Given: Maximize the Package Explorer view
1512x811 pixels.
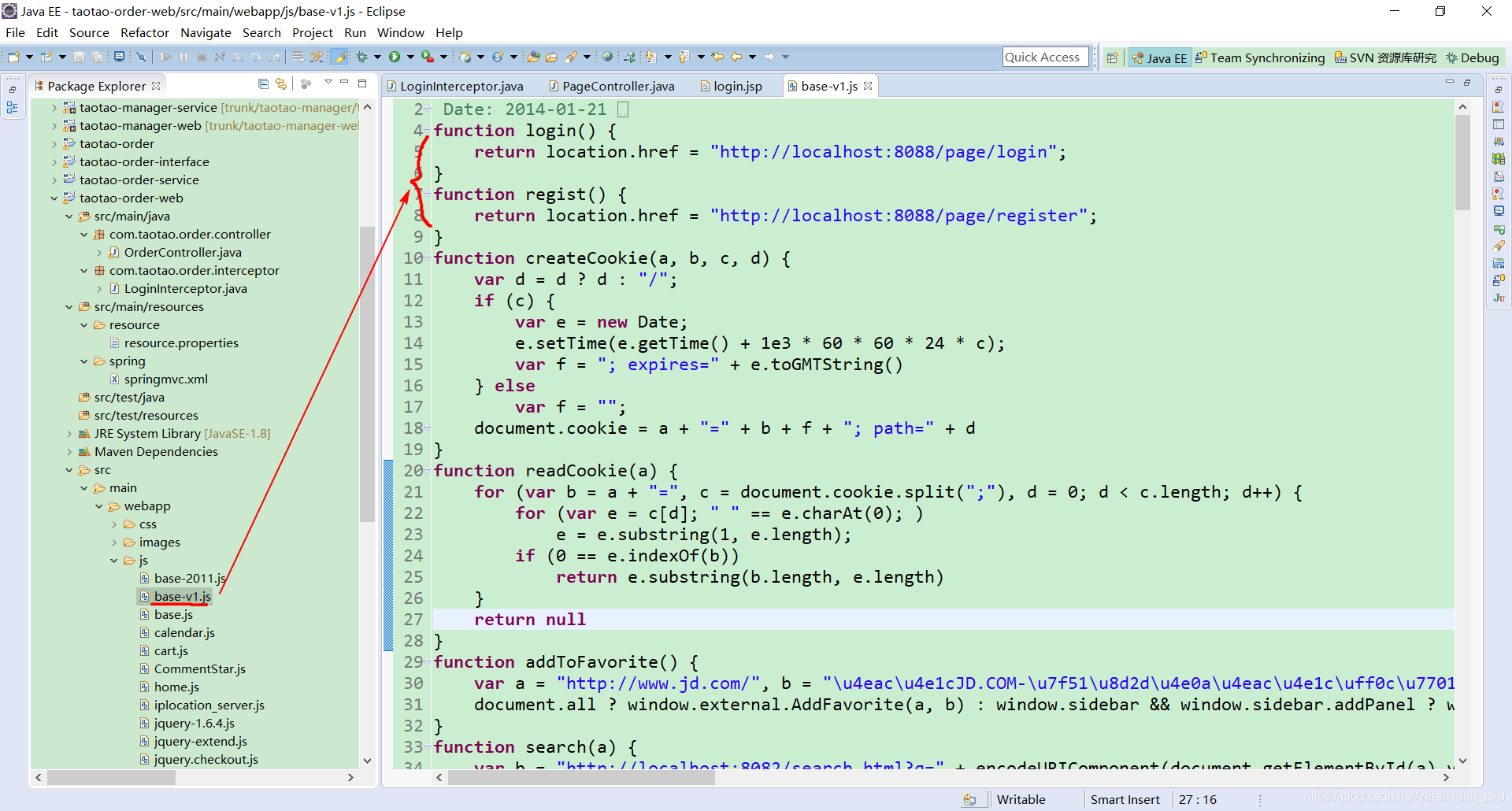Looking at the screenshot, I should point(362,83).
